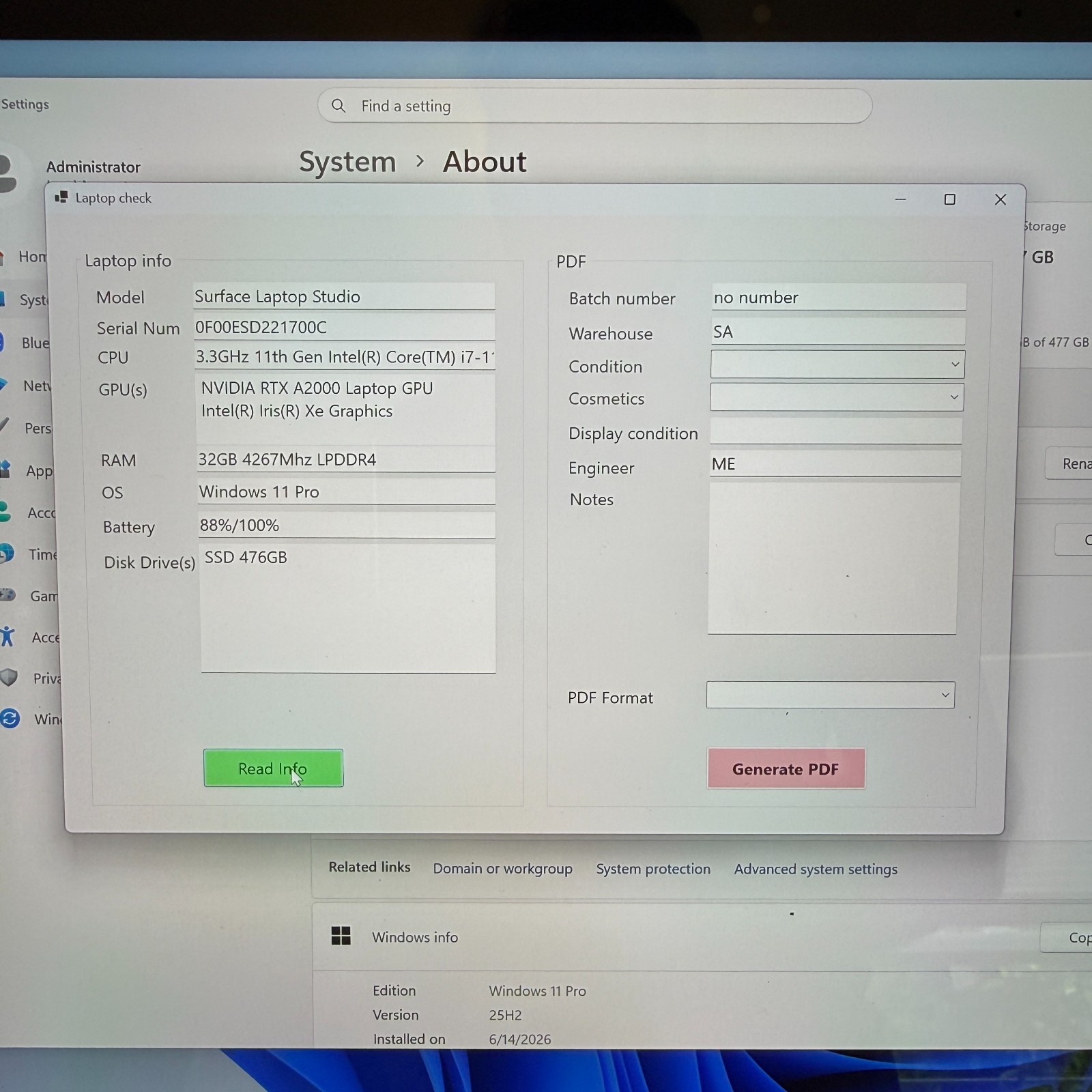Click the Battery field
Screen dimensions: 1092x1092
347,525
